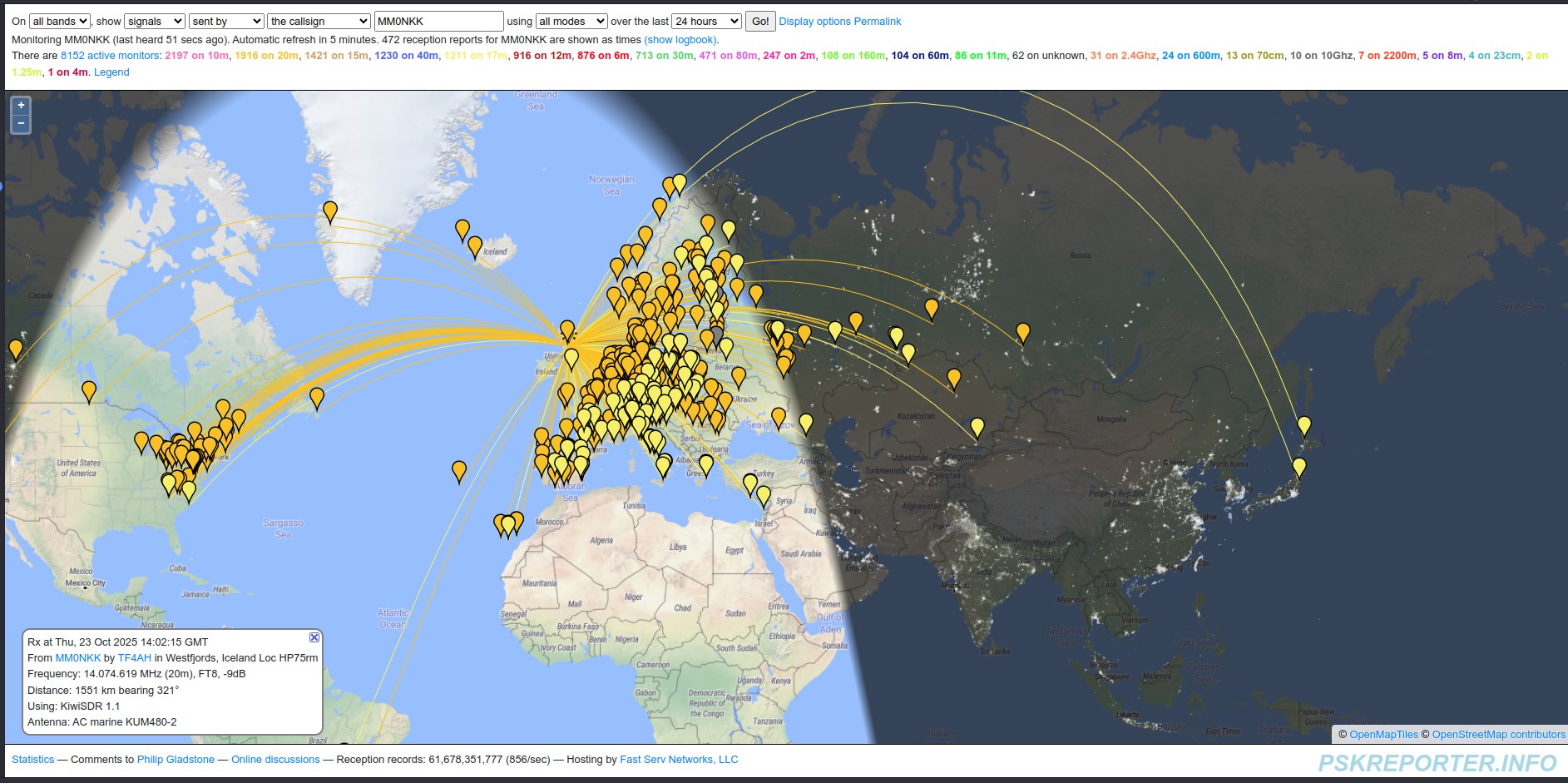Expand the all modes dropdown
This screenshot has height=783, width=1568.
point(571,21)
